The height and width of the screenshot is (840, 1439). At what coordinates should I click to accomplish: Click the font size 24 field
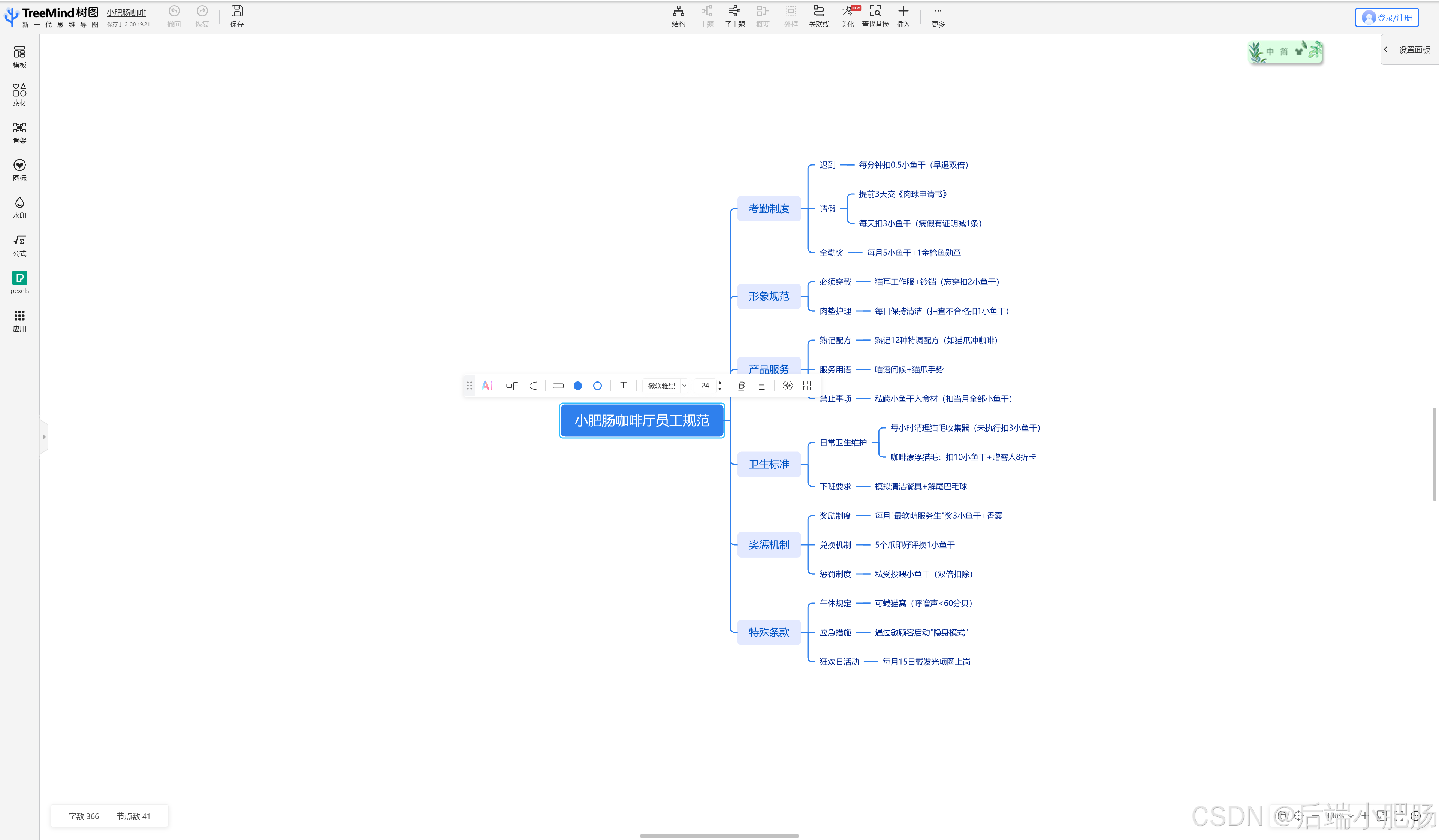tap(705, 386)
